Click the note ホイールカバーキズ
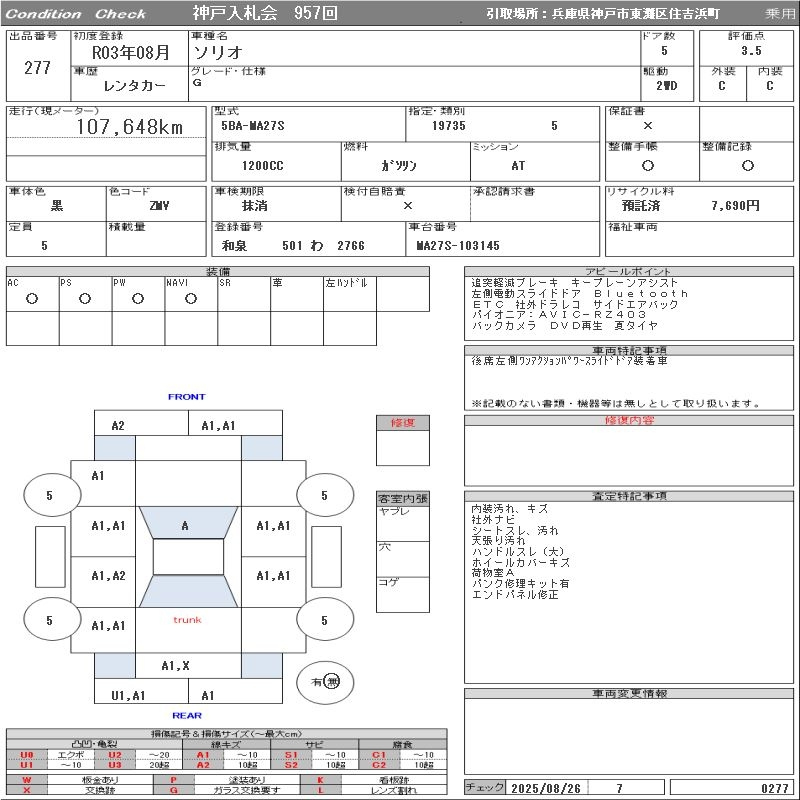 (x=520, y=562)
